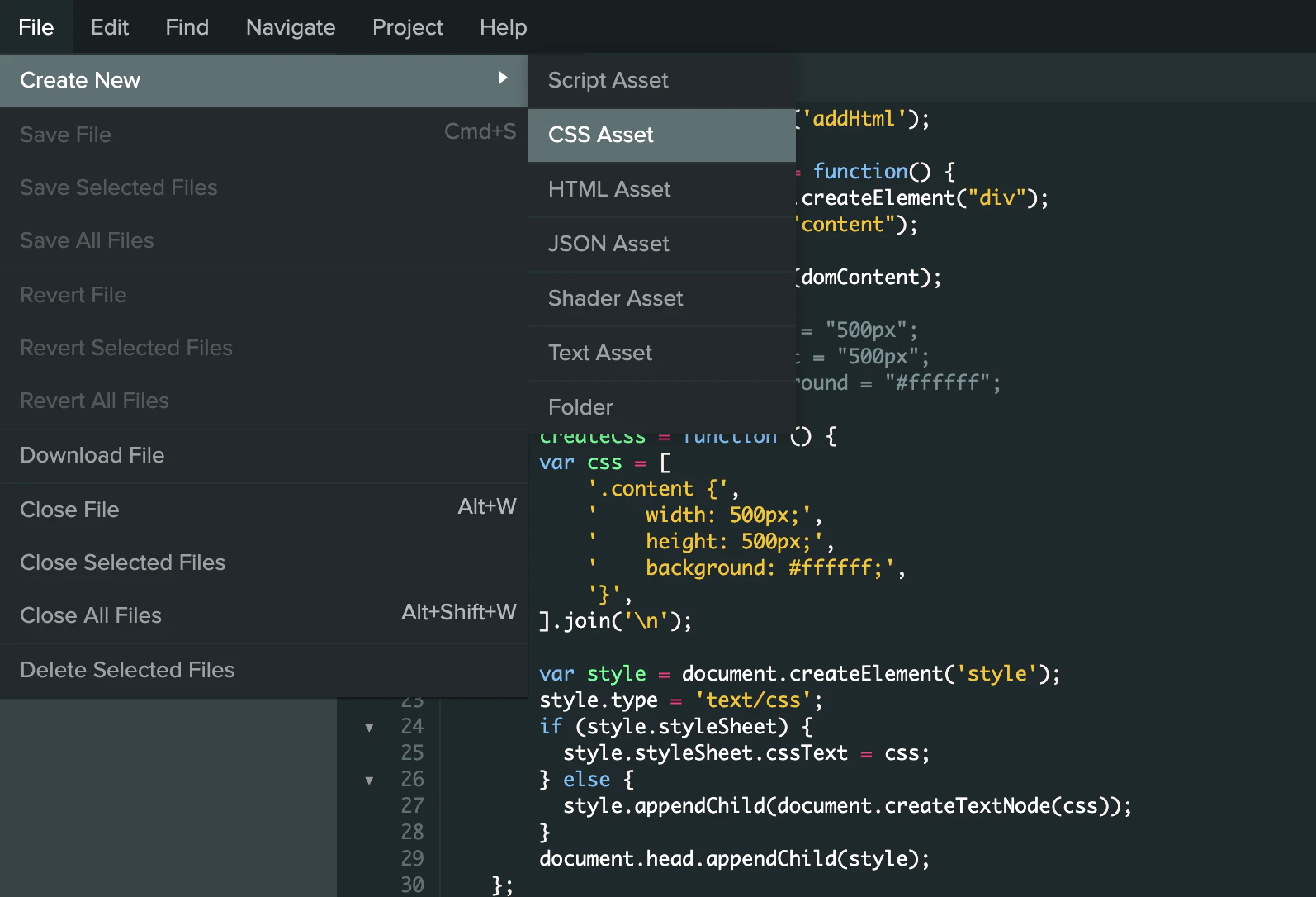Click the createTextNode(css) code line

click(x=848, y=805)
